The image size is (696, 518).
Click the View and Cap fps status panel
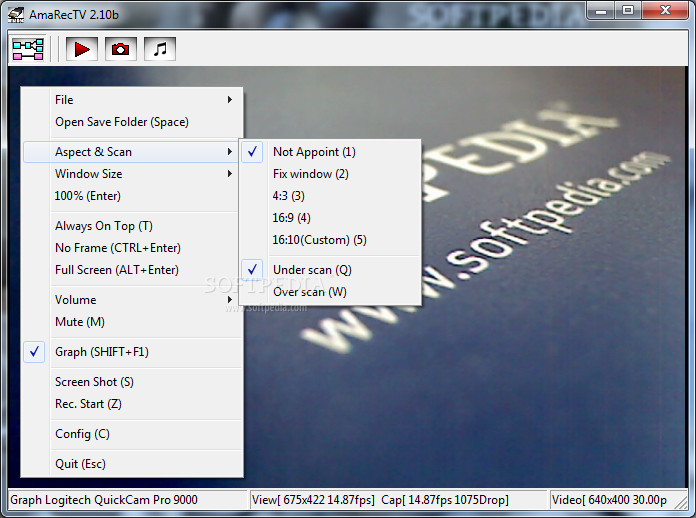pyautogui.click(x=398, y=500)
